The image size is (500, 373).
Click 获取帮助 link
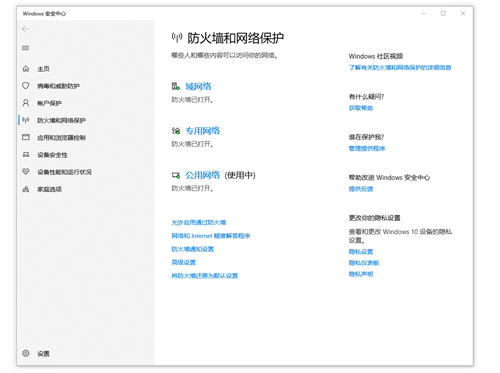coord(361,108)
